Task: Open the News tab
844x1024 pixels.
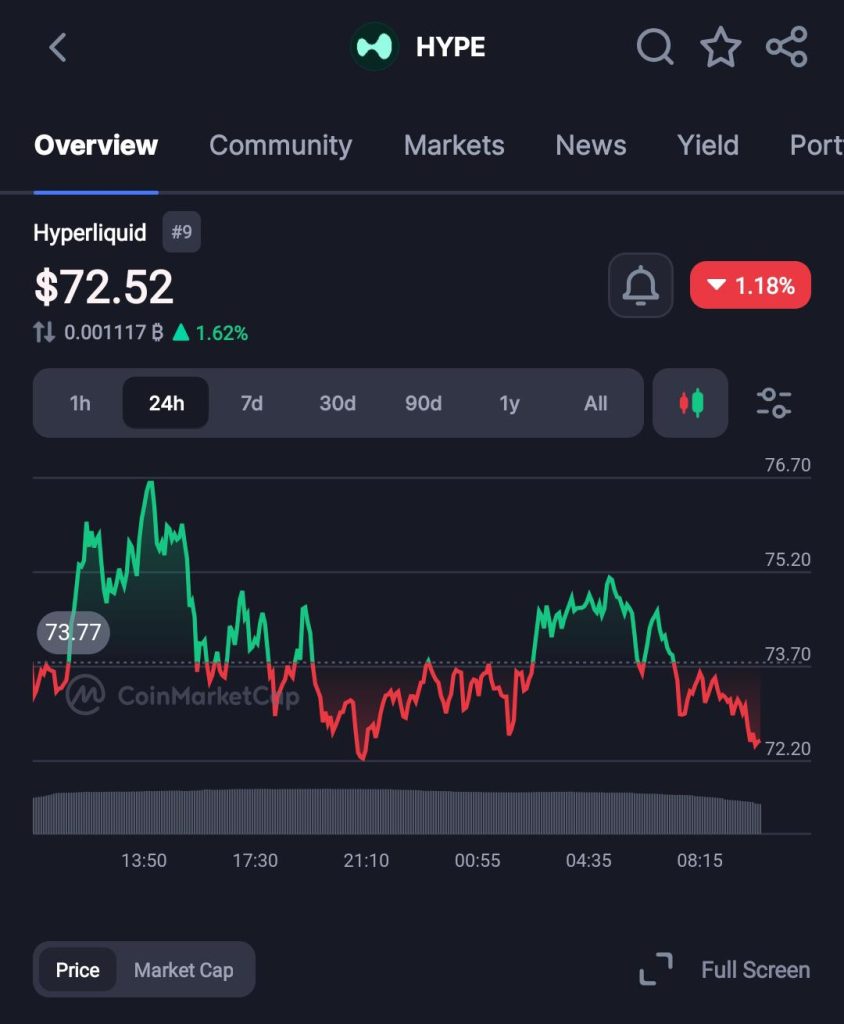Action: (591, 145)
